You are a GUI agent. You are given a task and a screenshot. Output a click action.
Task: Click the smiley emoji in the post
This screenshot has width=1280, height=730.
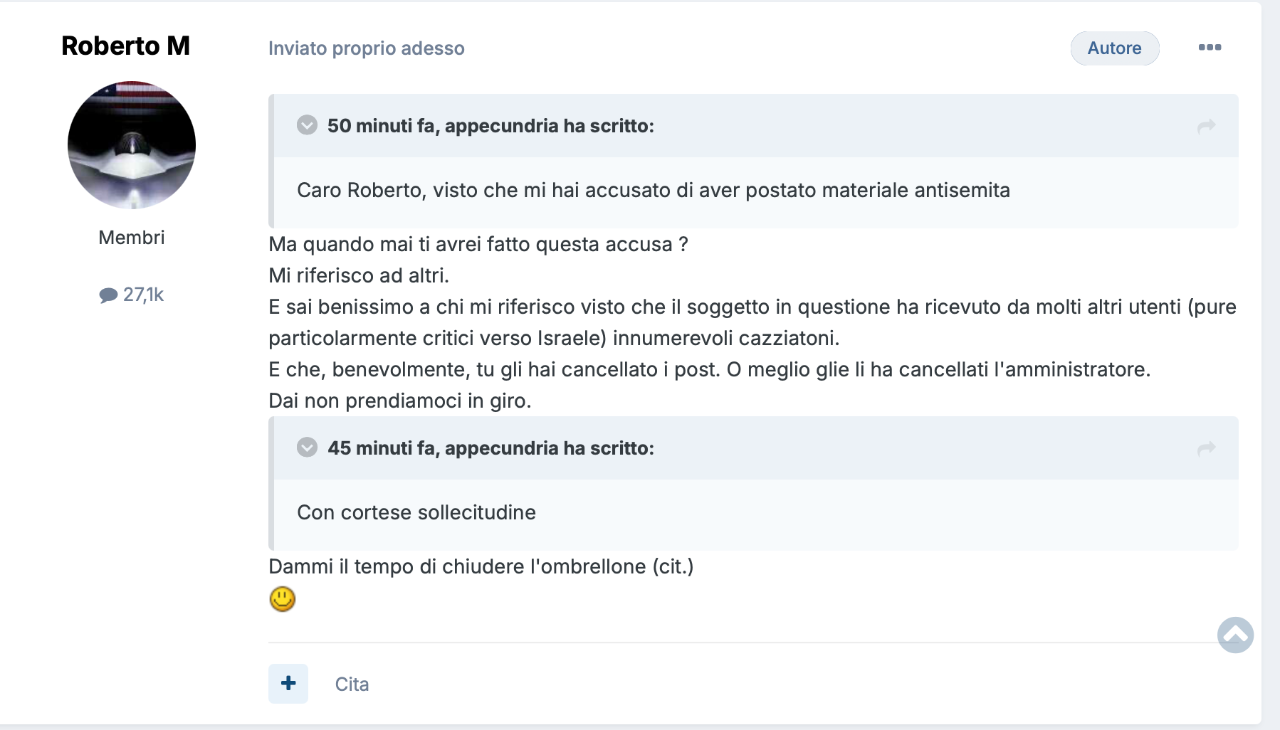pyautogui.click(x=283, y=599)
